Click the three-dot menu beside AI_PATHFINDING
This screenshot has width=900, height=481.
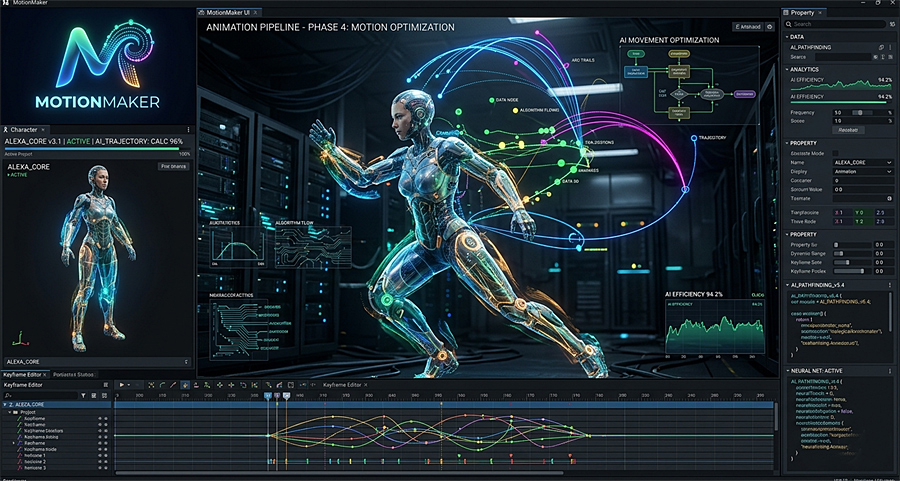890,47
